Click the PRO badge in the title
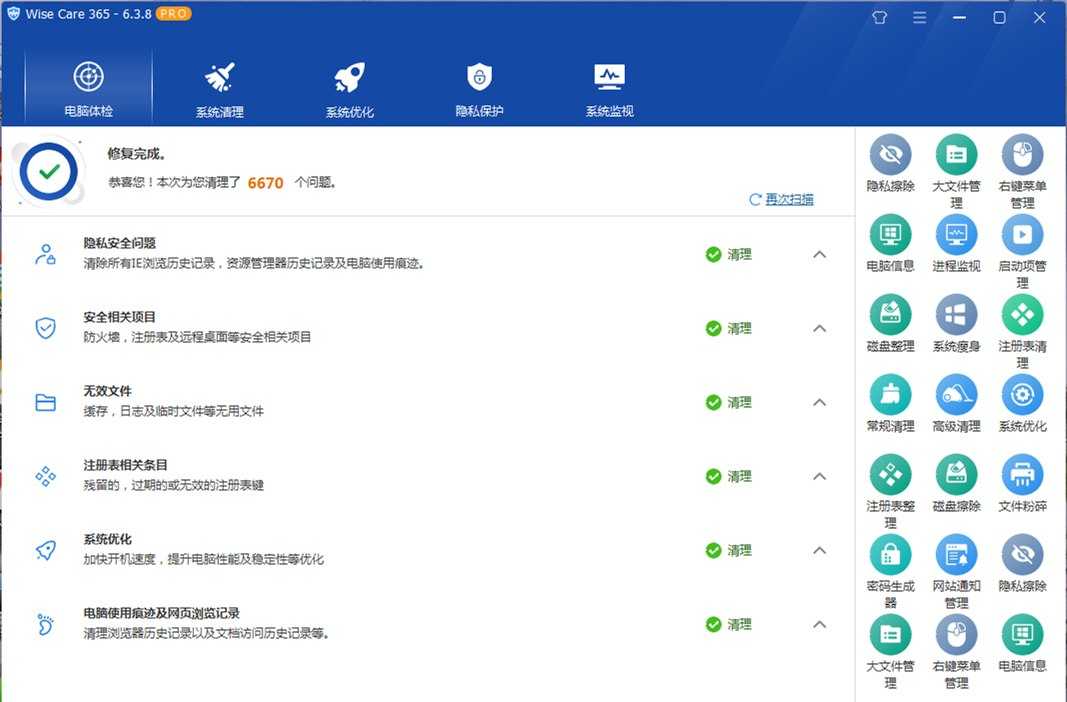This screenshot has width=1067, height=702. pos(174,14)
